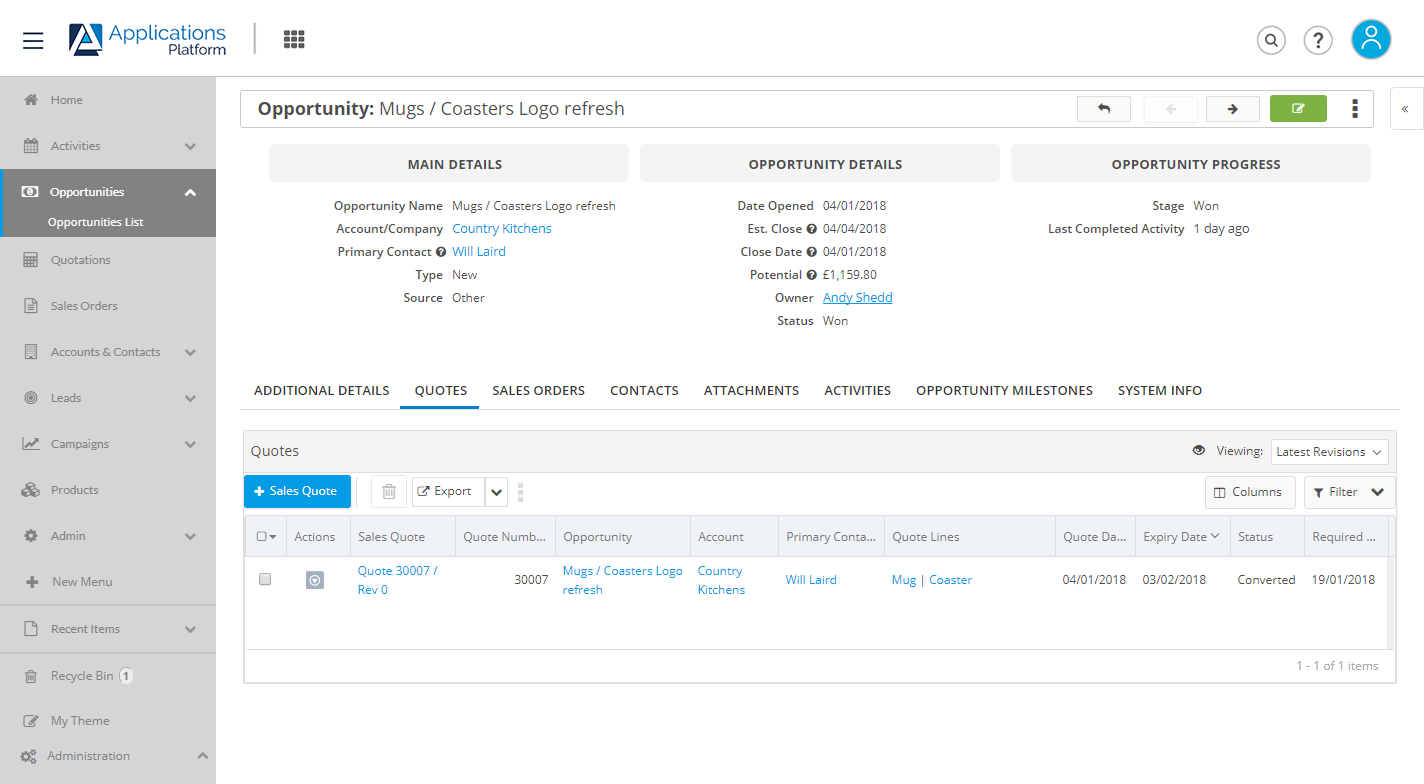The image size is (1424, 784).
Task: Switch to the Contacts tab
Action: pyautogui.click(x=645, y=391)
